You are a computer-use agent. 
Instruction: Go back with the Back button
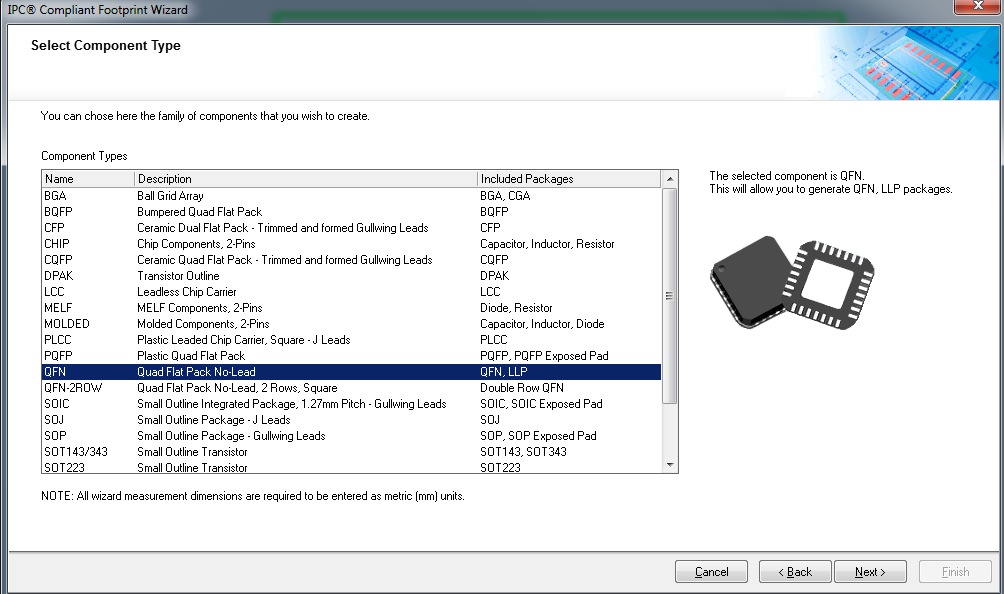pos(795,572)
